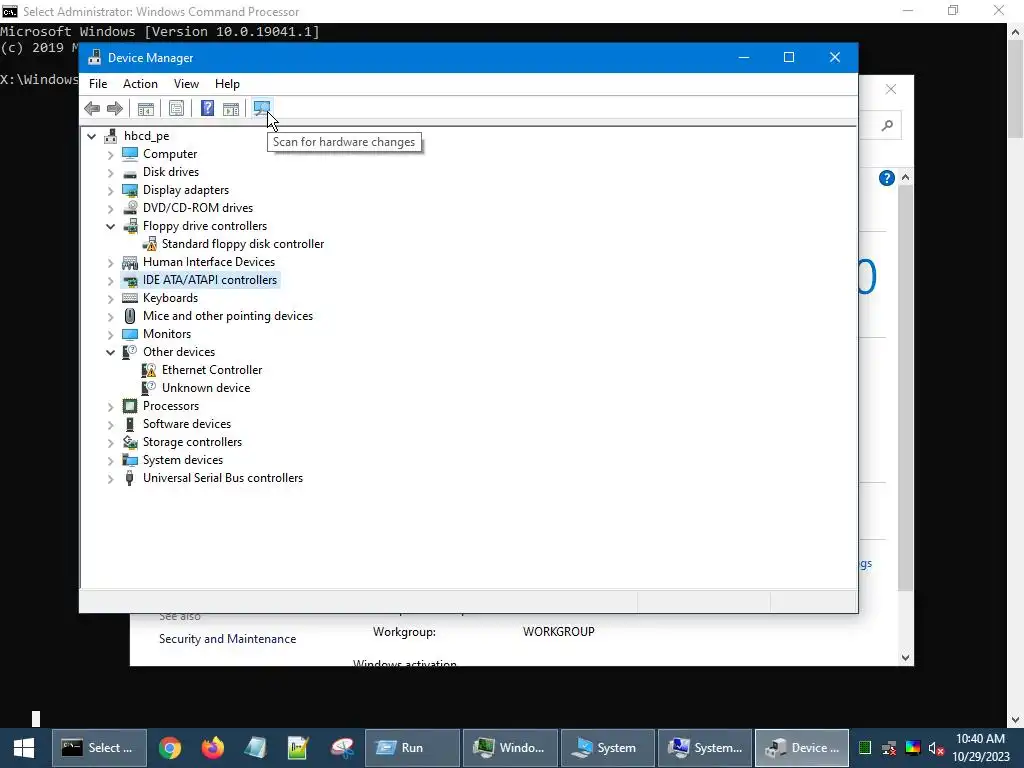The image size is (1024, 768).
Task: Click the Keyboards category icon
Action: click(x=130, y=298)
